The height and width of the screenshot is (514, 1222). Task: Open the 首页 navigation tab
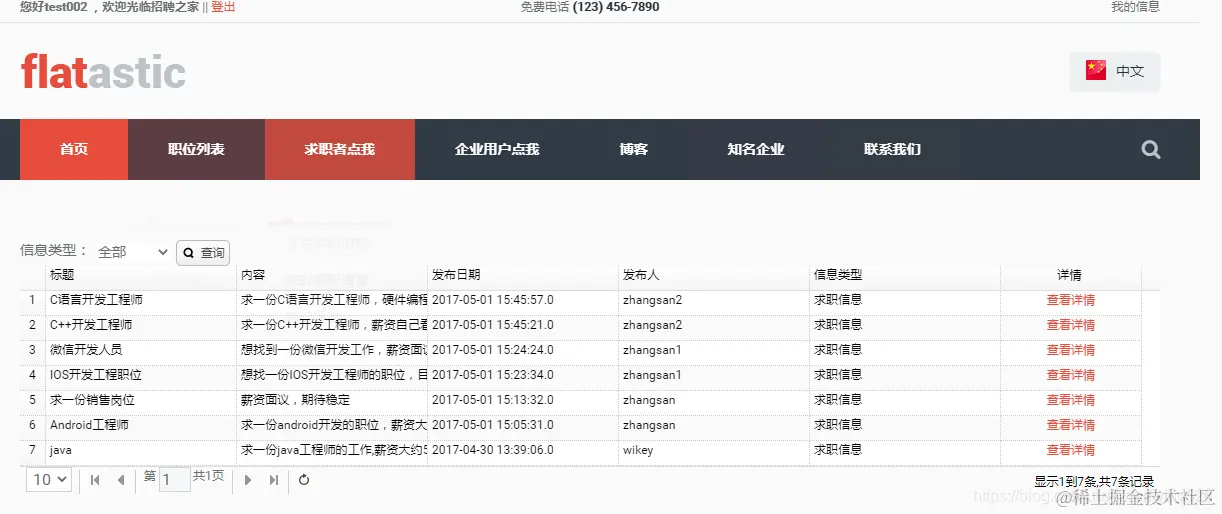tap(74, 149)
